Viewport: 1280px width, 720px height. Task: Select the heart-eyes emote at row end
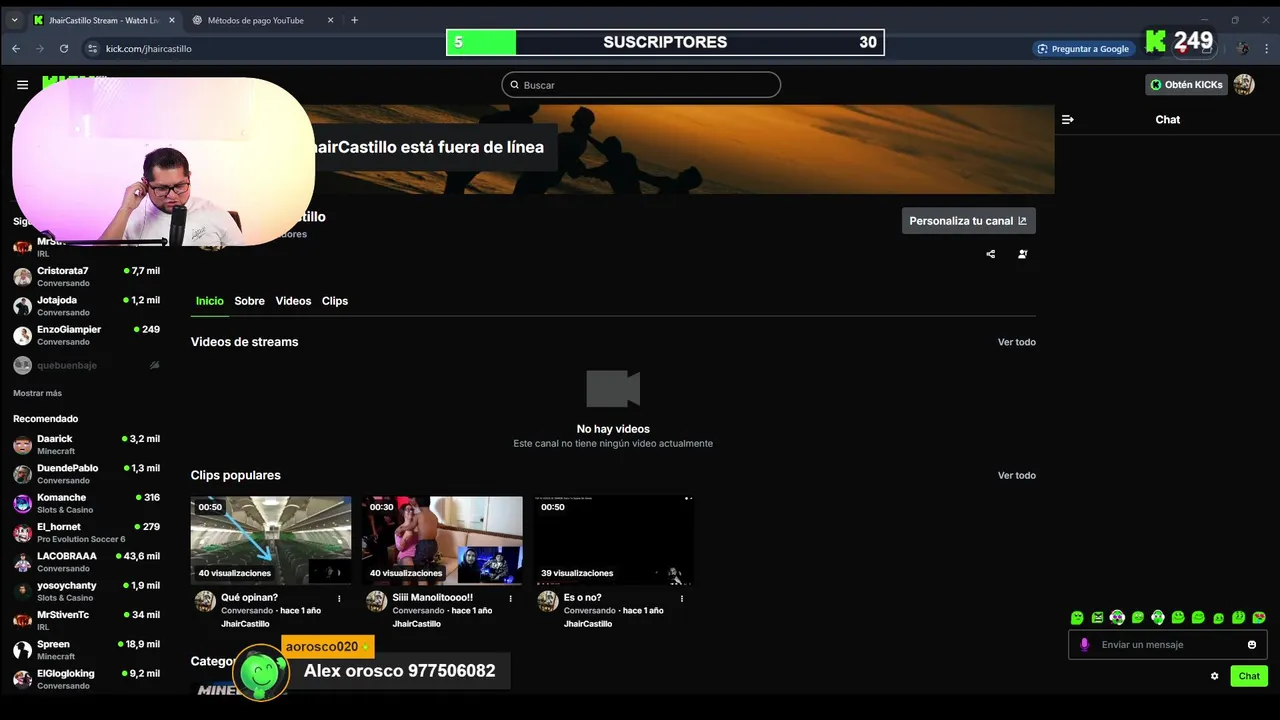click(x=1259, y=618)
